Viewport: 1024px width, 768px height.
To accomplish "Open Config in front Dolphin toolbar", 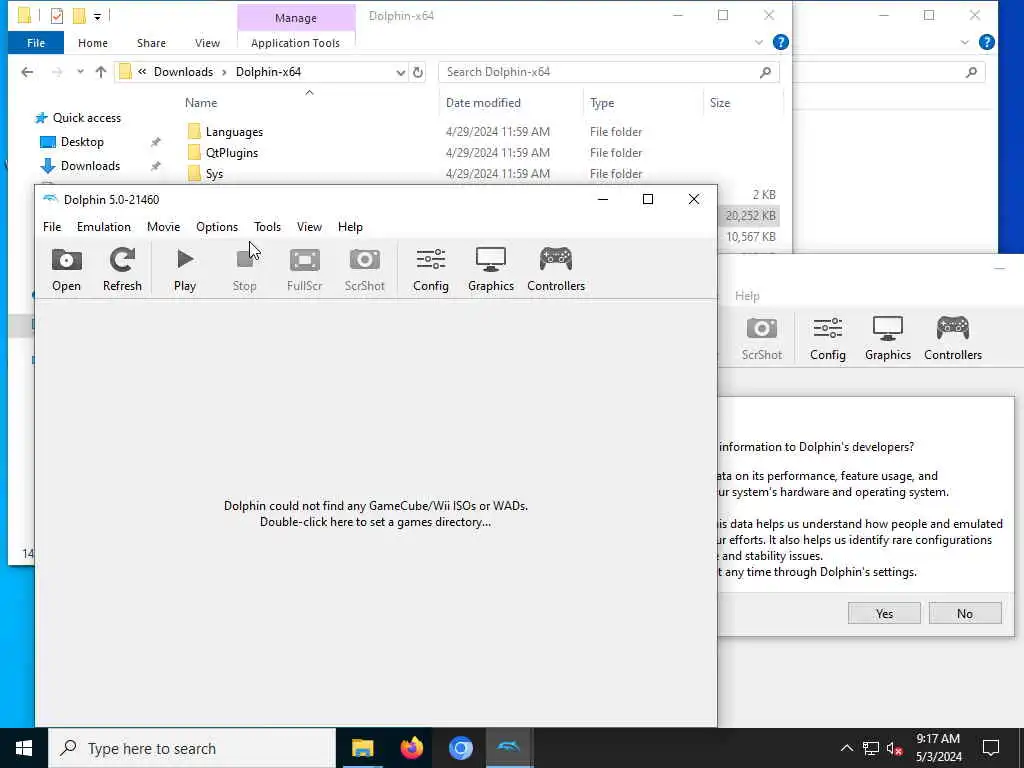I will tap(431, 270).
